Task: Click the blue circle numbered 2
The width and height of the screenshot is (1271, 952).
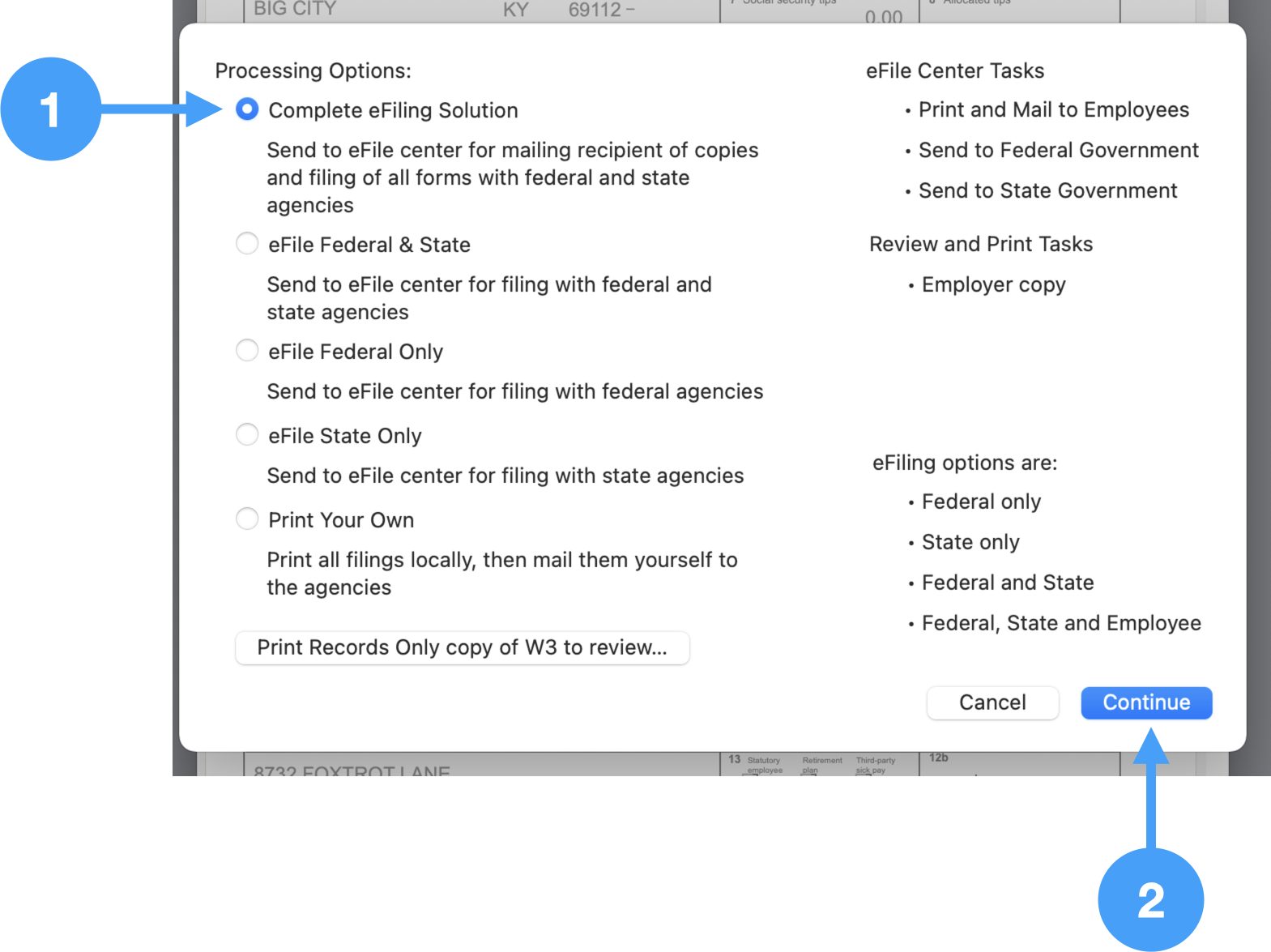Action: (1150, 899)
